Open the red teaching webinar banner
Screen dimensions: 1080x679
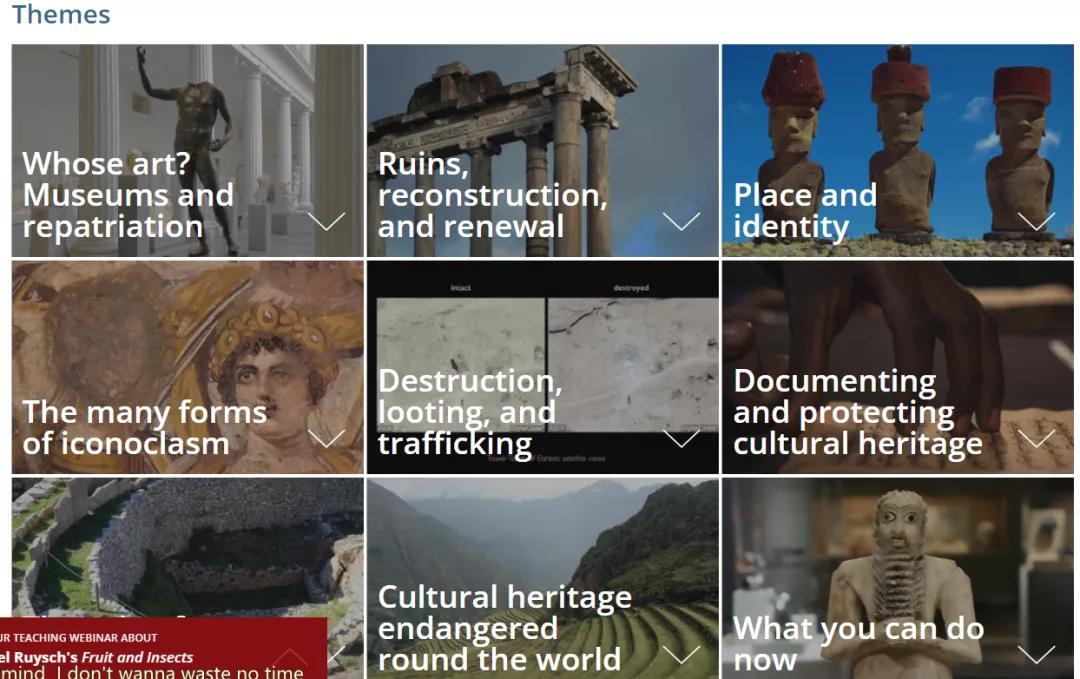click(163, 648)
